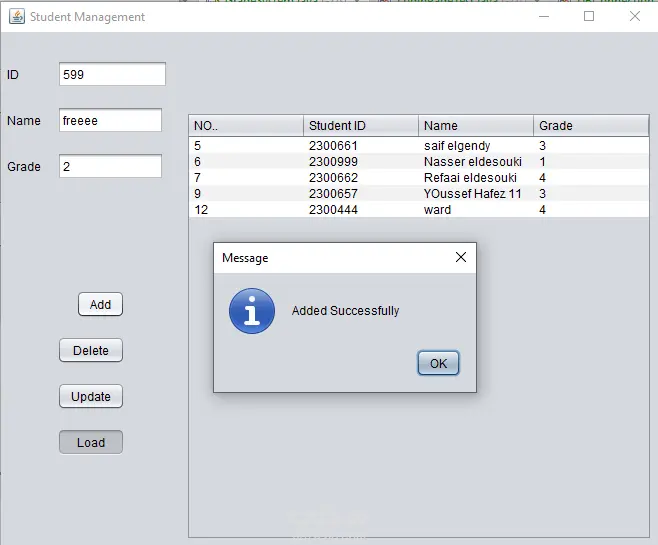Select the cell with name Nasser eldesouki
This screenshot has width=658, height=545.
(476, 162)
